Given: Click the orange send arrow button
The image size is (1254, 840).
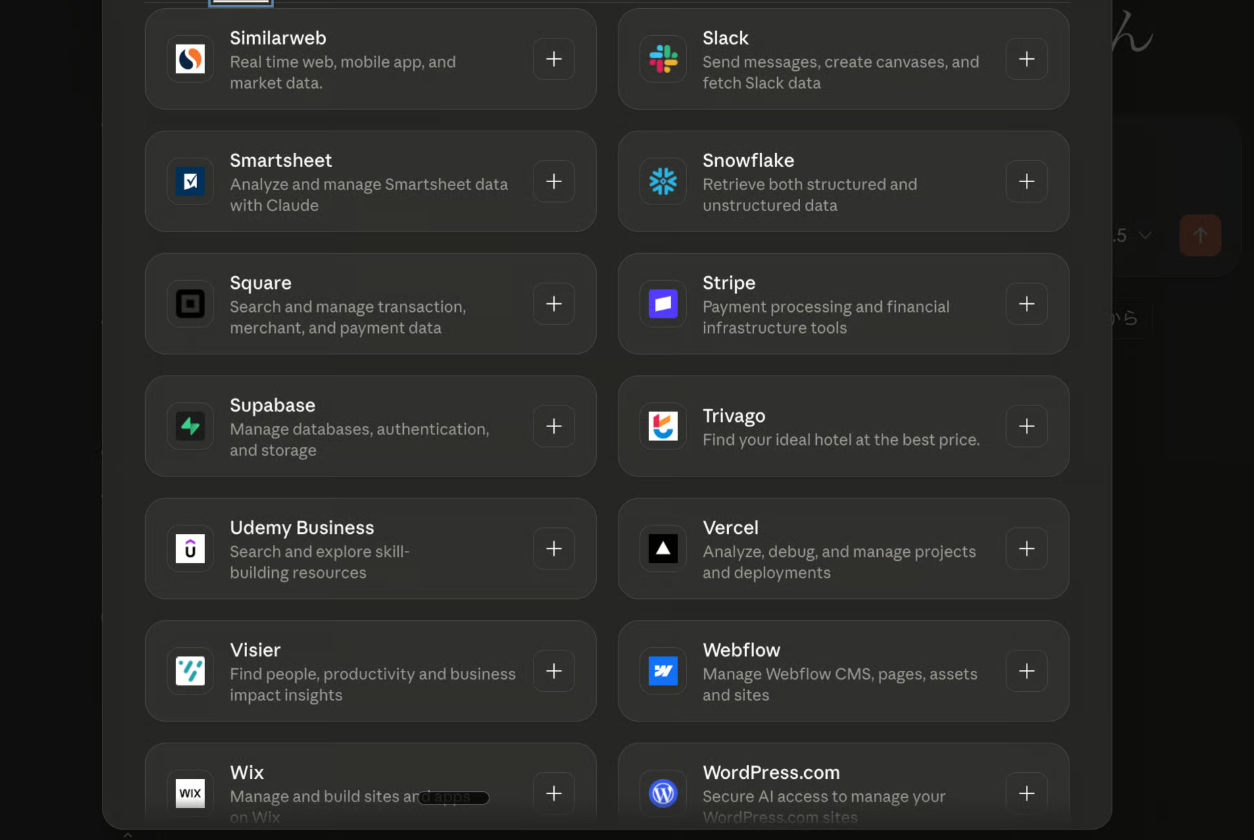Looking at the screenshot, I should [1200, 235].
